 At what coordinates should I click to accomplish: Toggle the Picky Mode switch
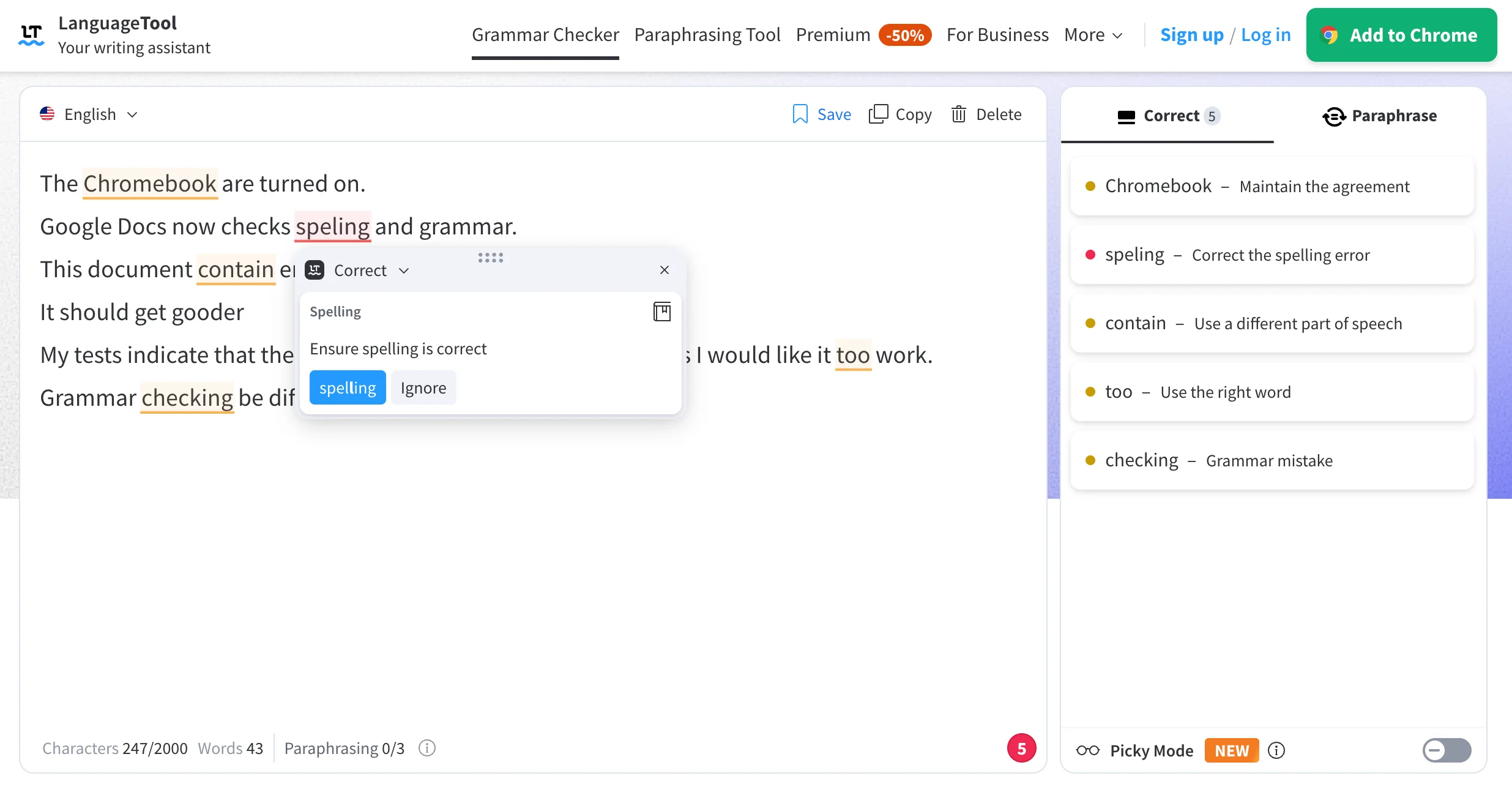pos(1447,750)
